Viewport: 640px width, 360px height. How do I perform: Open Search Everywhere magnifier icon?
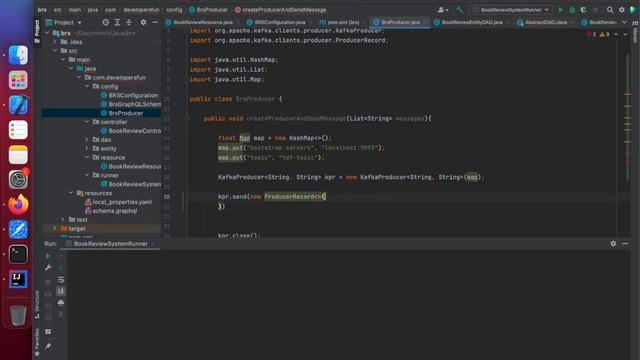click(610, 10)
